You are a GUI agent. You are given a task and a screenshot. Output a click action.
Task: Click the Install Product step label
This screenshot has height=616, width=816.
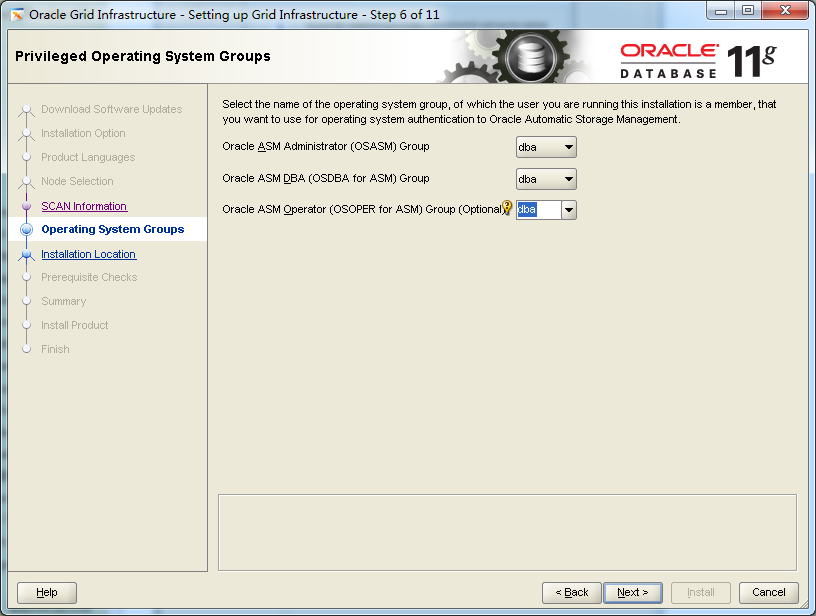point(74,325)
